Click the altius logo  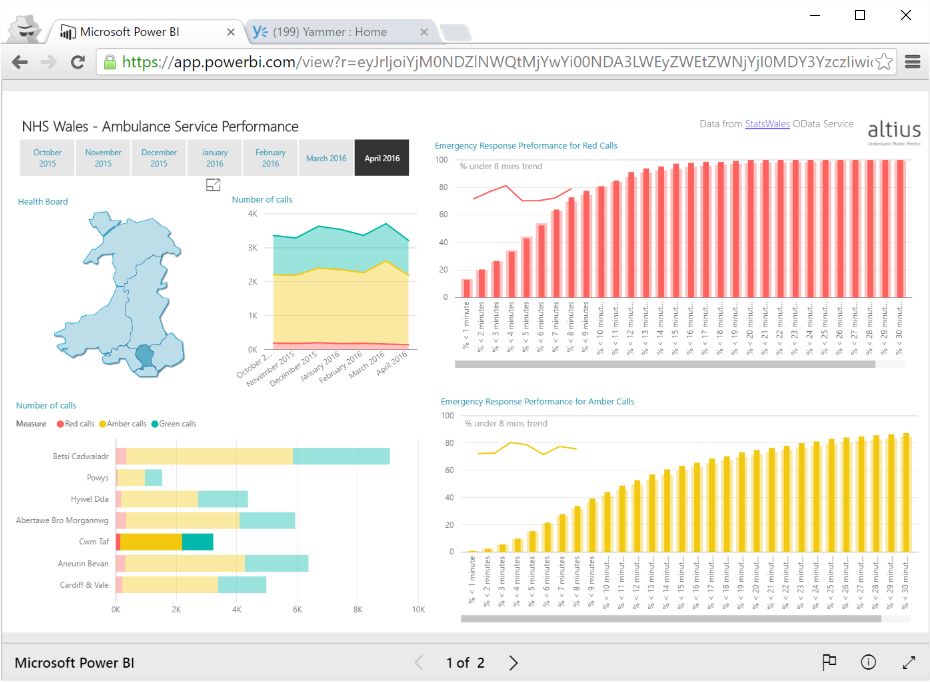click(x=894, y=131)
